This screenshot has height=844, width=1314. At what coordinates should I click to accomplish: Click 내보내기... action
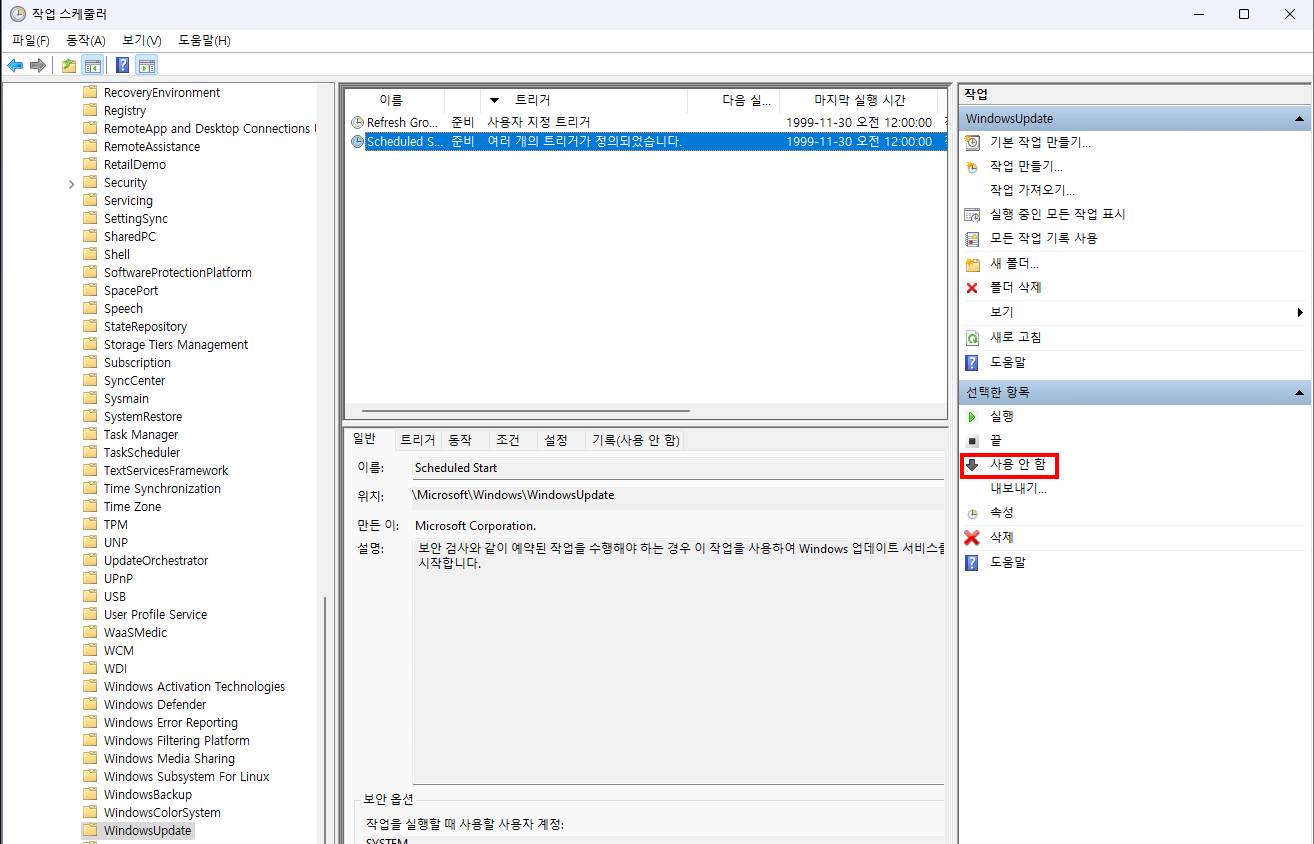pyautogui.click(x=1018, y=489)
